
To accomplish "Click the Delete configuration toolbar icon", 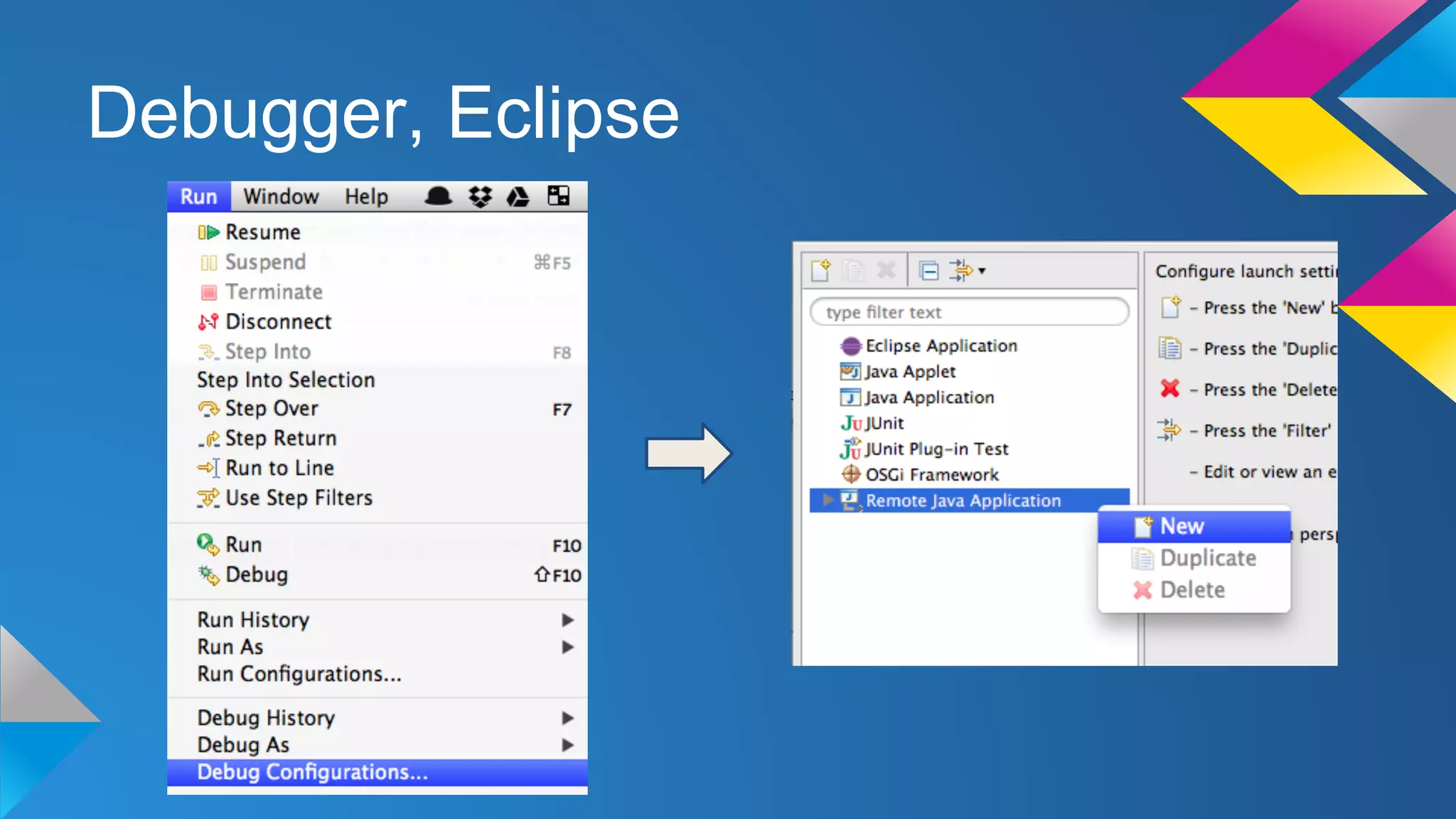I will coord(886,269).
